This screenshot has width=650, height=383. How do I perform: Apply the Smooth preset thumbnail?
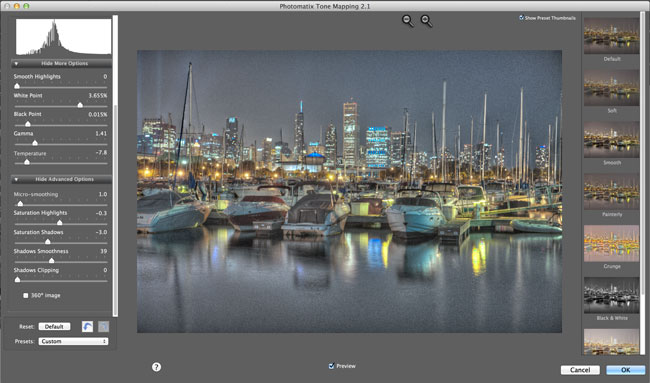click(611, 140)
